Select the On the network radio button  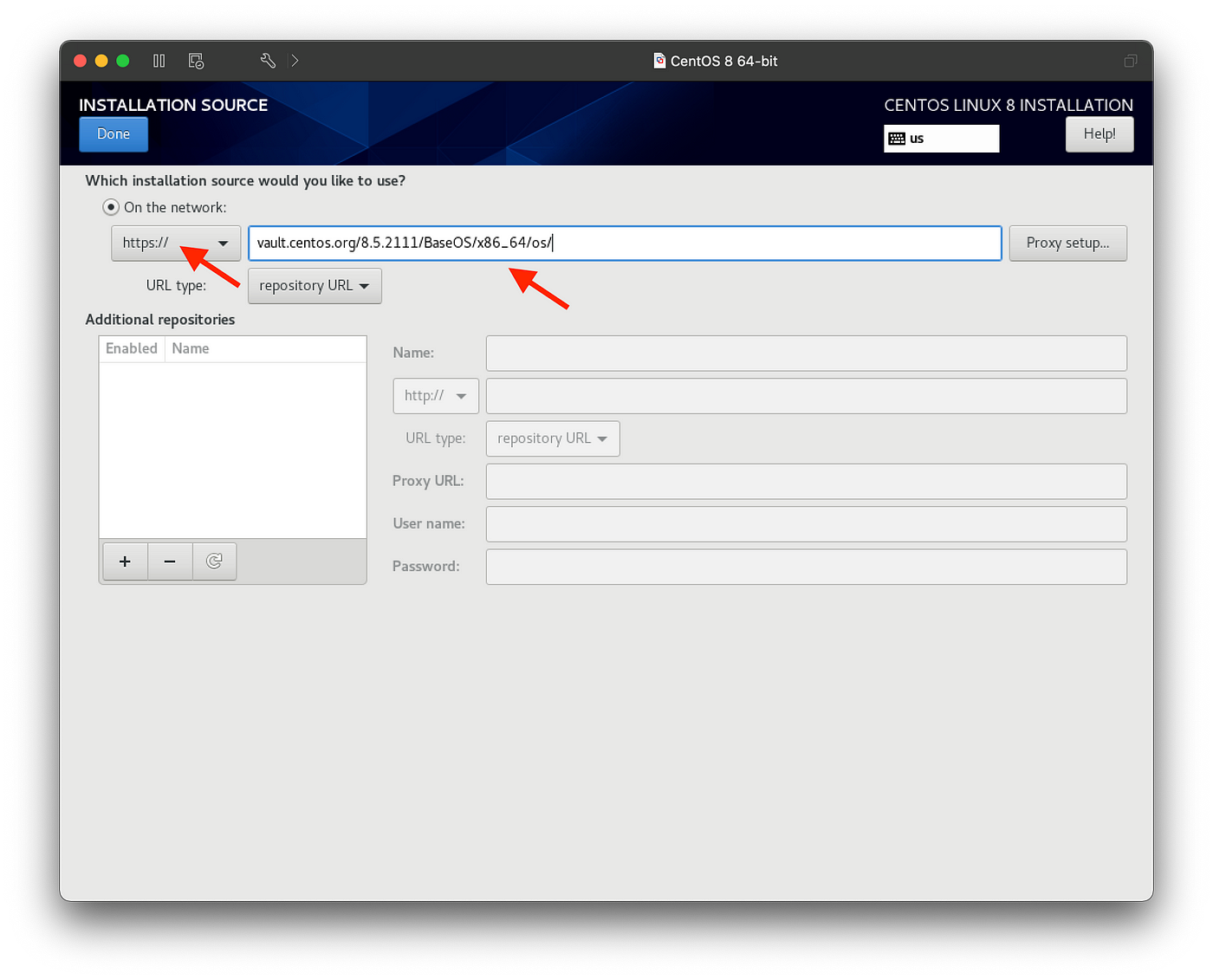[x=111, y=207]
